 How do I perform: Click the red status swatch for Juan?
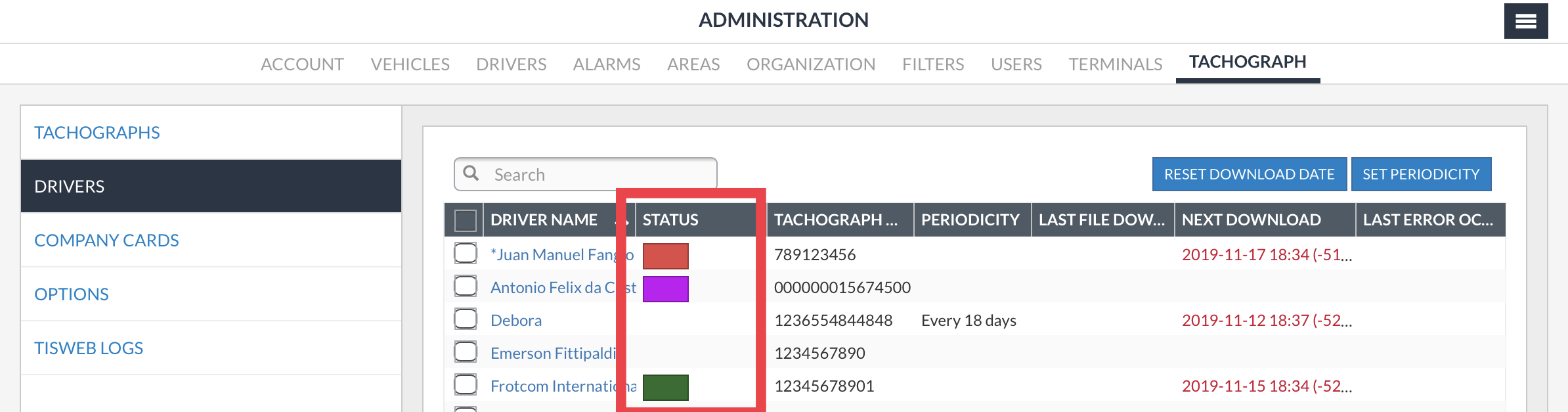tap(665, 256)
